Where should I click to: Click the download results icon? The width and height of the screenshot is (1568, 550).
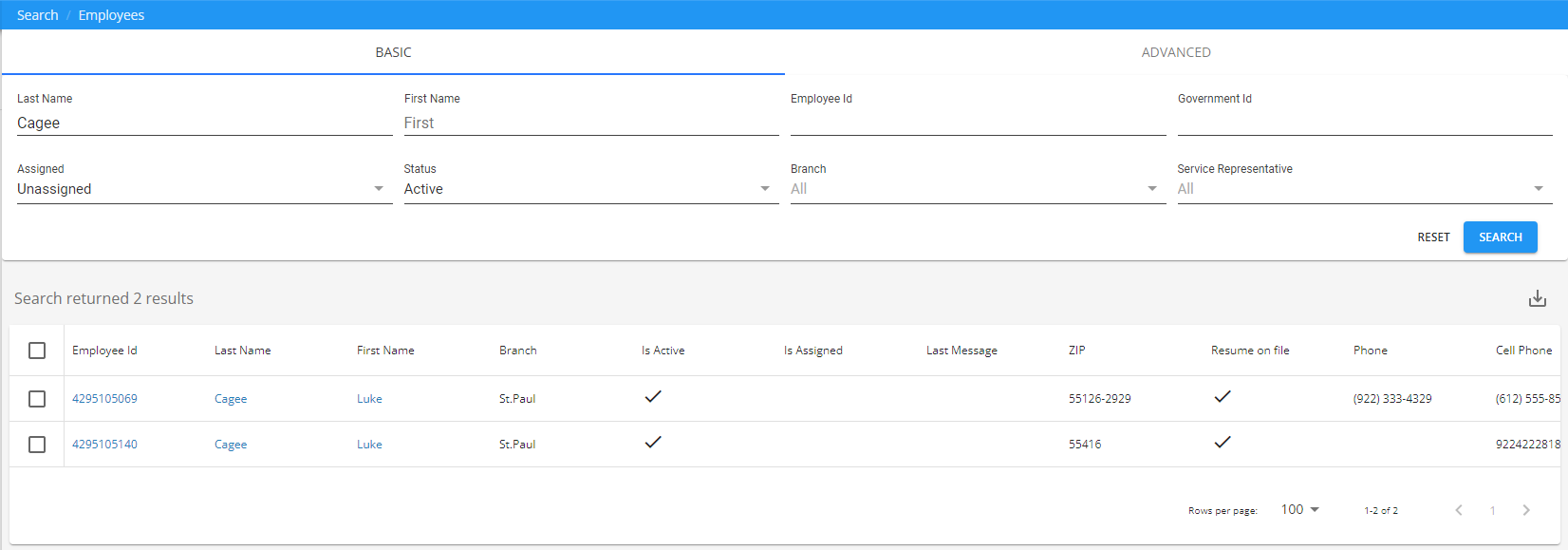[x=1537, y=299]
